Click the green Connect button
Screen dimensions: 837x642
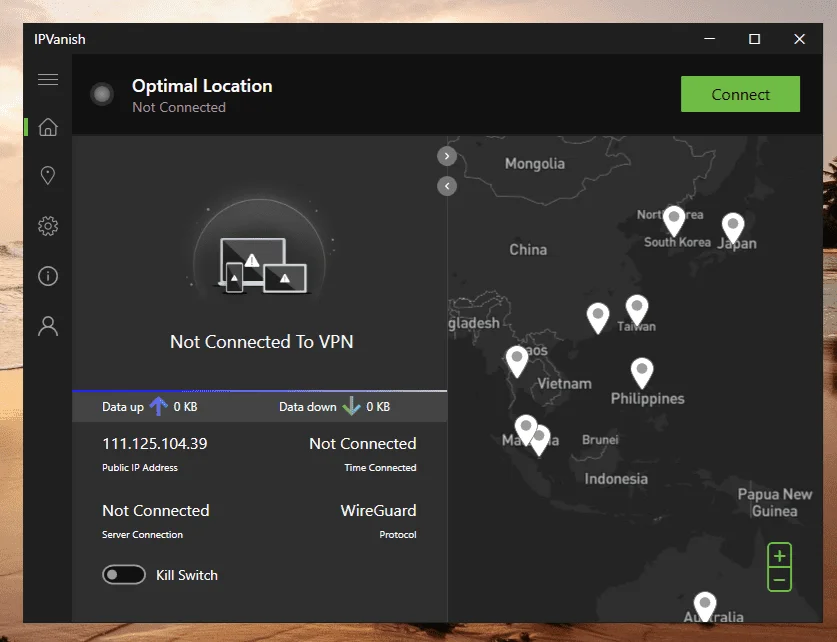click(740, 94)
